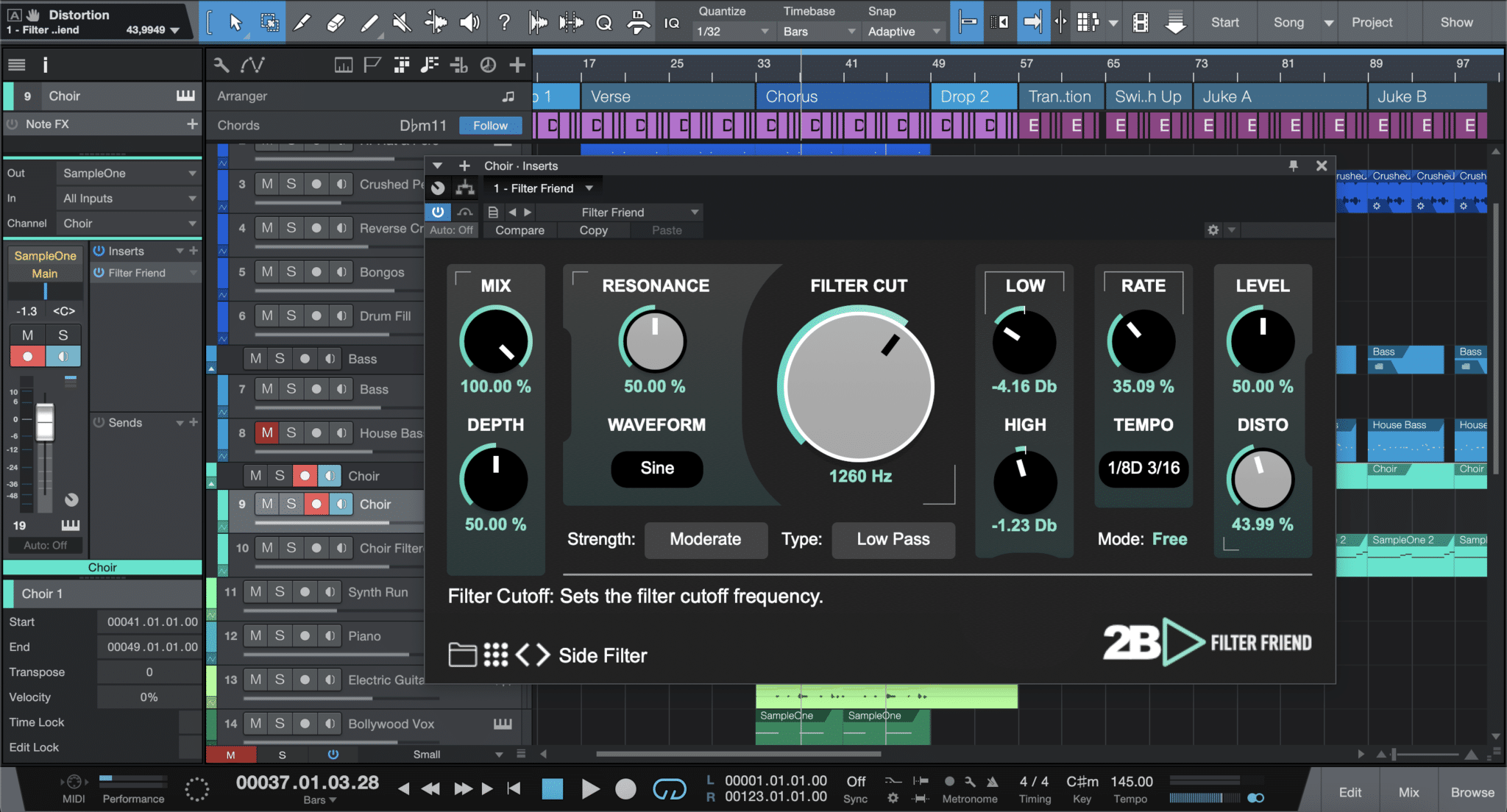
Task: Open track settings with the wrench icon
Action: (x=221, y=65)
